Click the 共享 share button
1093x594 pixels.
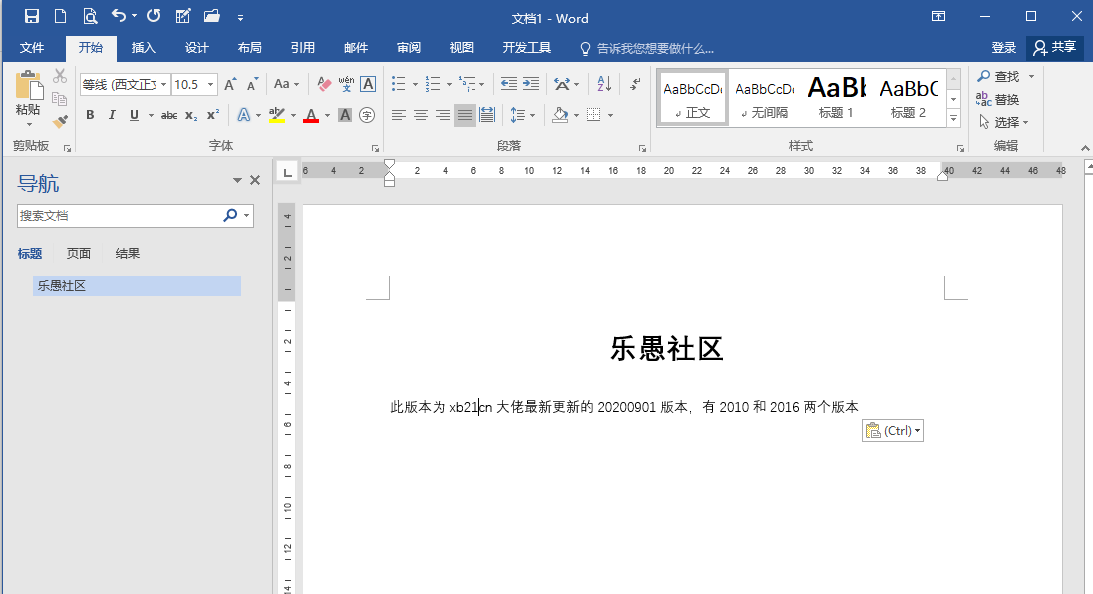pyautogui.click(x=1055, y=47)
